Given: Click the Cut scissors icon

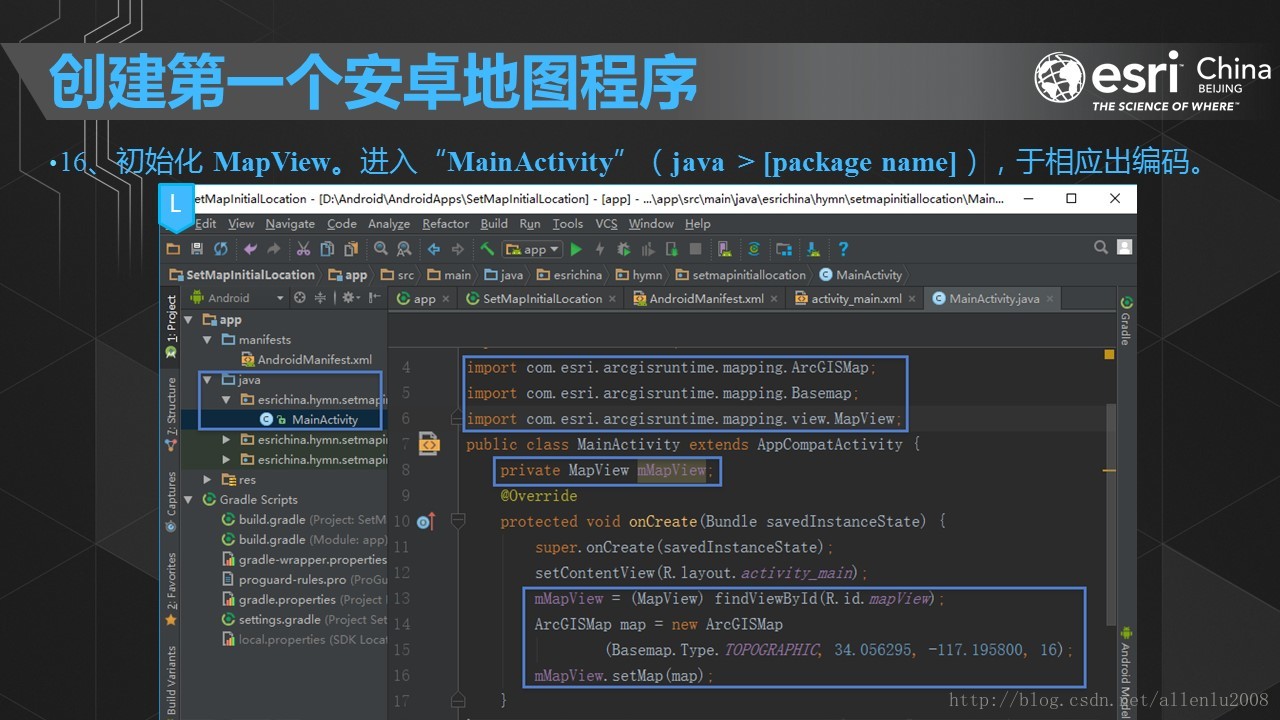Looking at the screenshot, I should [303, 249].
